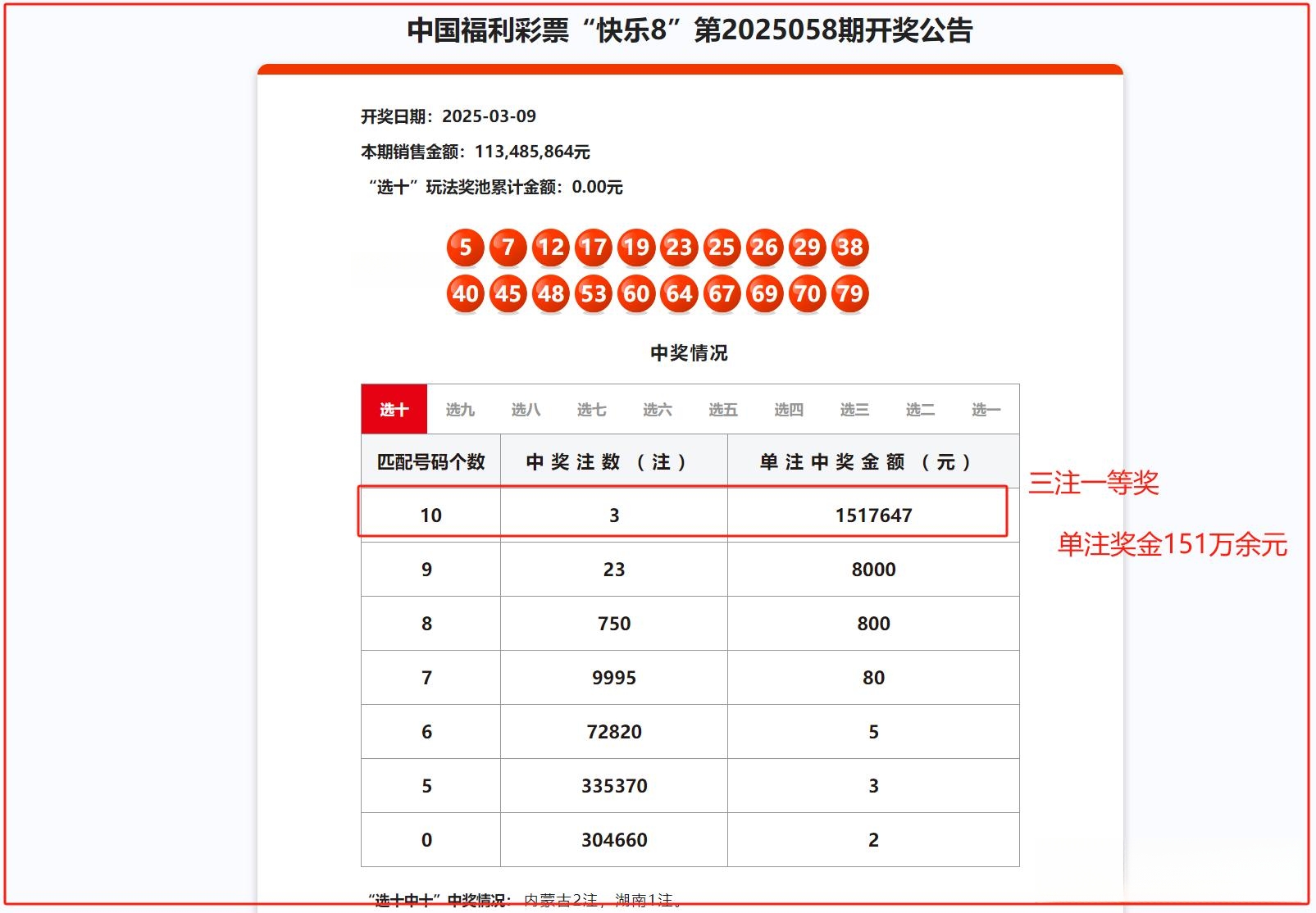Click the red ball numbered 7
The height and width of the screenshot is (913, 1316).
pos(508,248)
